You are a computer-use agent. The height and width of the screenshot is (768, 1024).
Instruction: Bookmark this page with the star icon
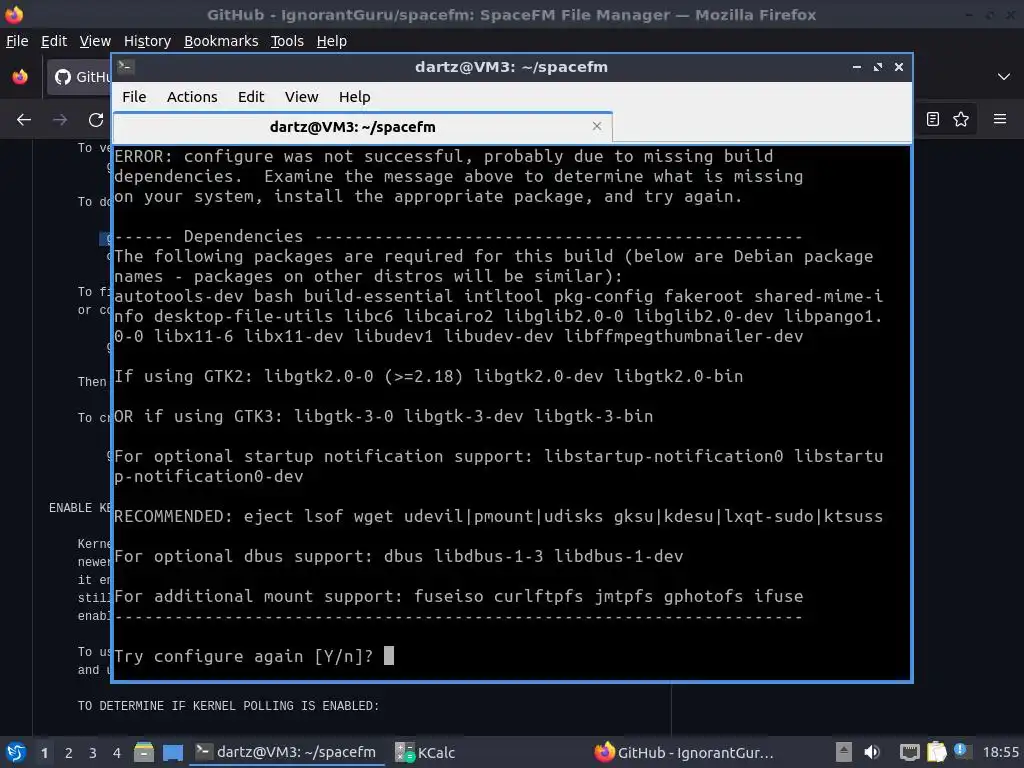pos(961,119)
